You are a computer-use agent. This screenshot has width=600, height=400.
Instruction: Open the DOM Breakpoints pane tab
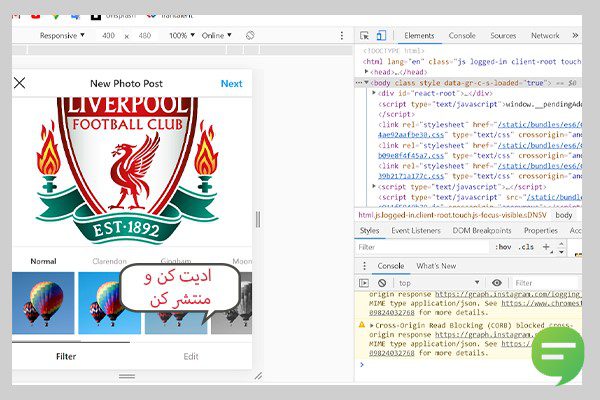pyautogui.click(x=482, y=230)
